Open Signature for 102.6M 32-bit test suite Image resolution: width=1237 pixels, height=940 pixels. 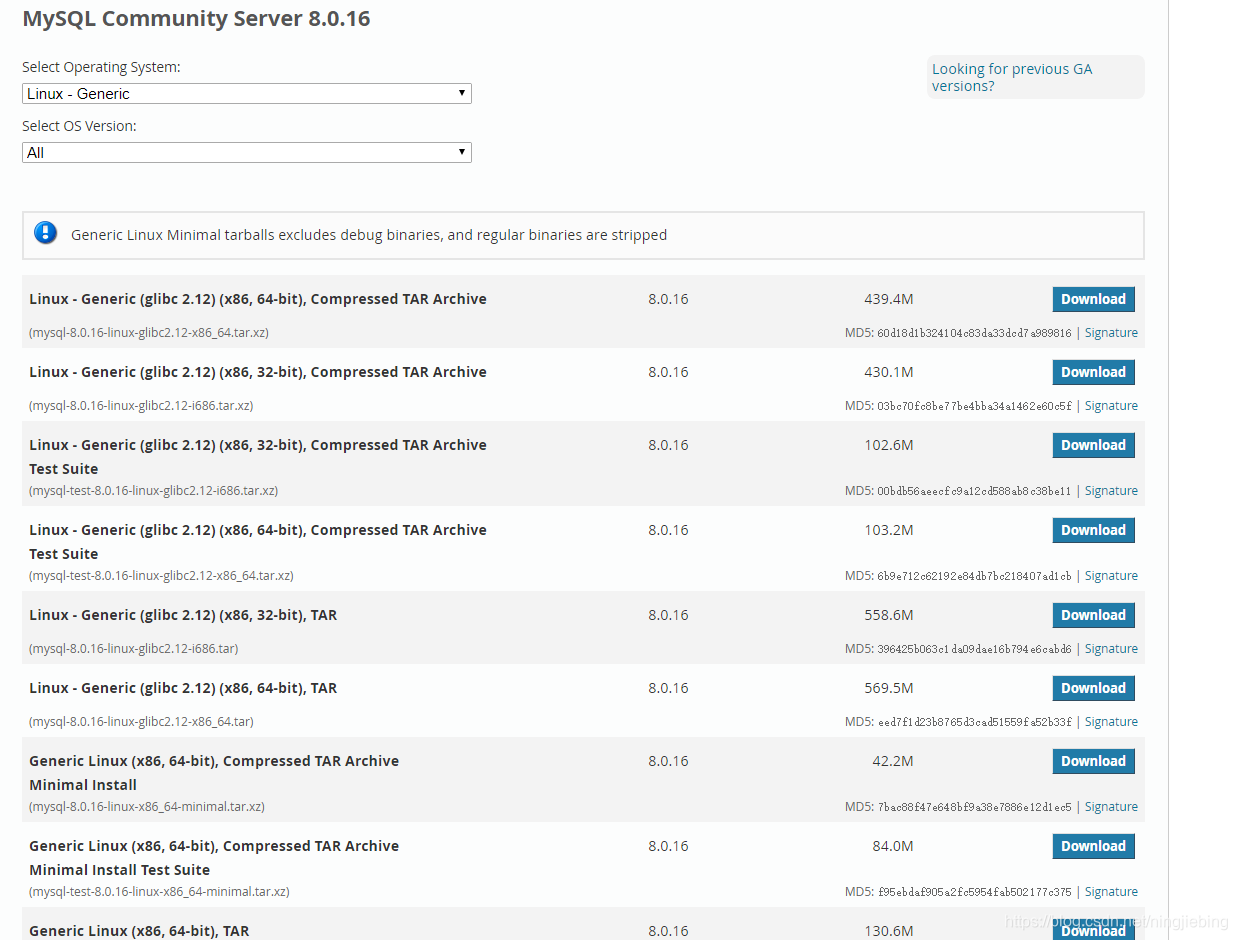(1111, 491)
